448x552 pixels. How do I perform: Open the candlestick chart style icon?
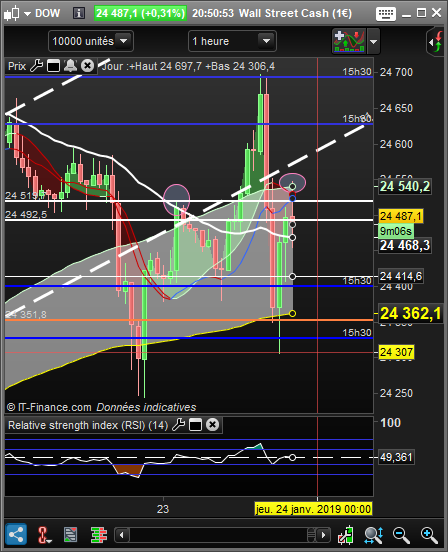[x=11, y=13]
